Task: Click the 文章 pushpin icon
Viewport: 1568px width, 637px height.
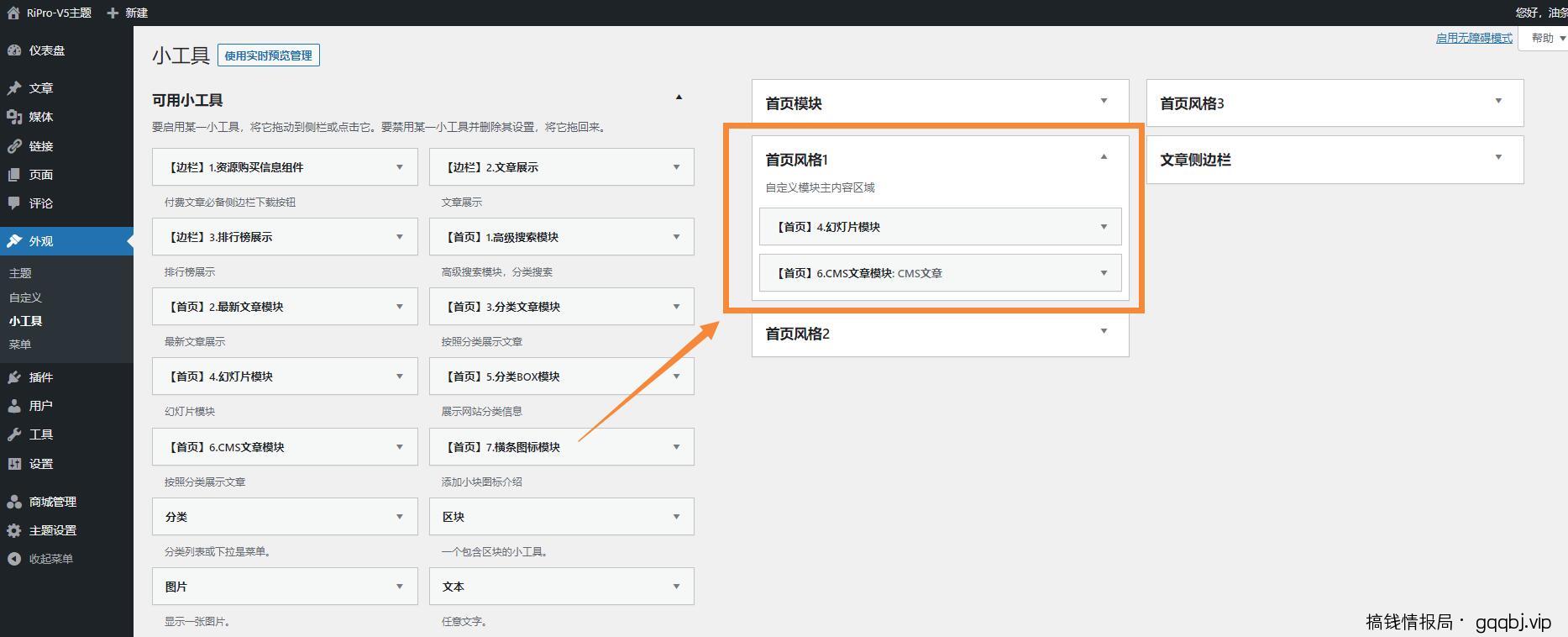Action: point(14,88)
